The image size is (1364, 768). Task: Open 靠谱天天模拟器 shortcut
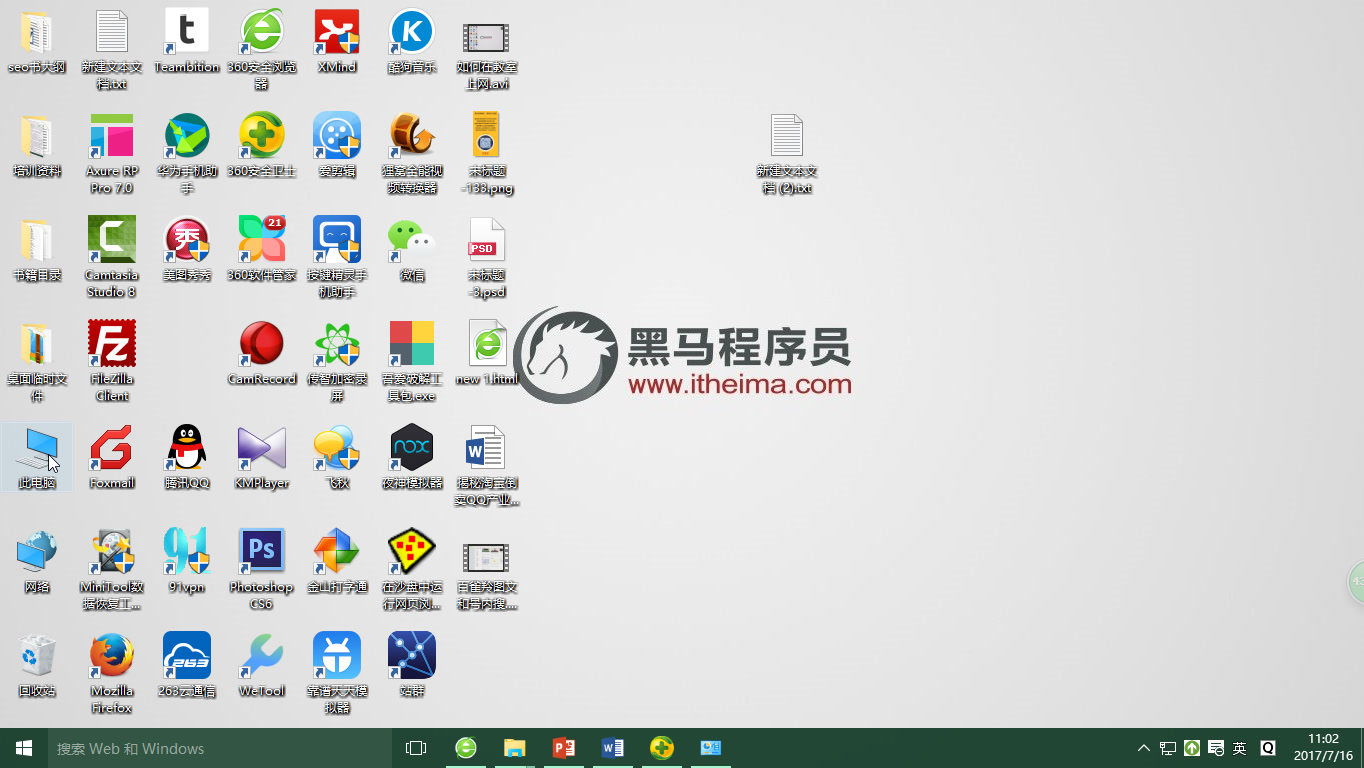(337, 673)
